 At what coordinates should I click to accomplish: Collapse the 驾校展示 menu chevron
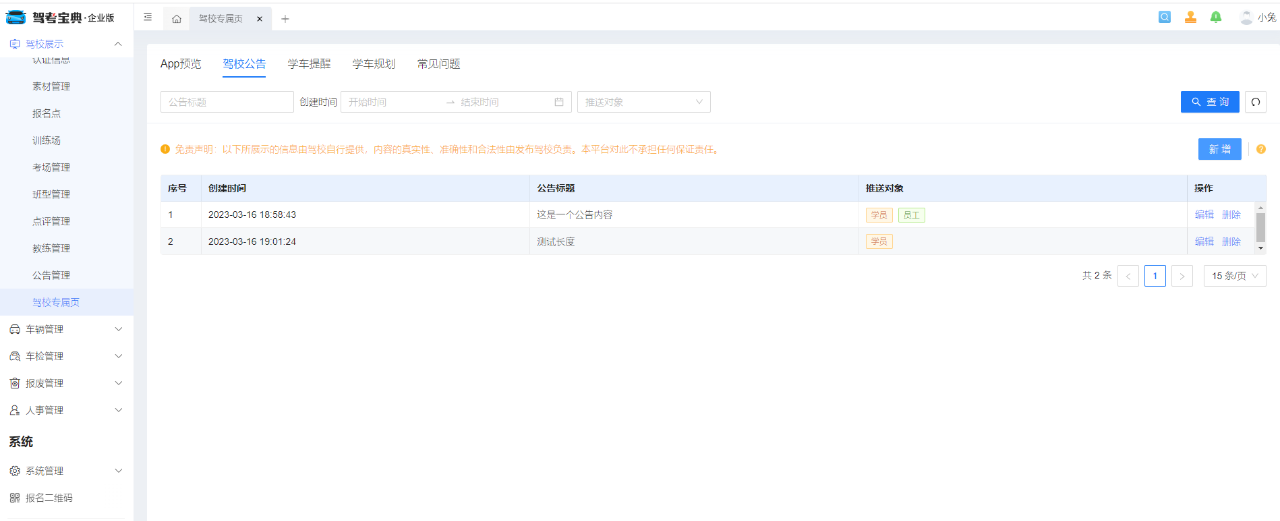(118, 44)
